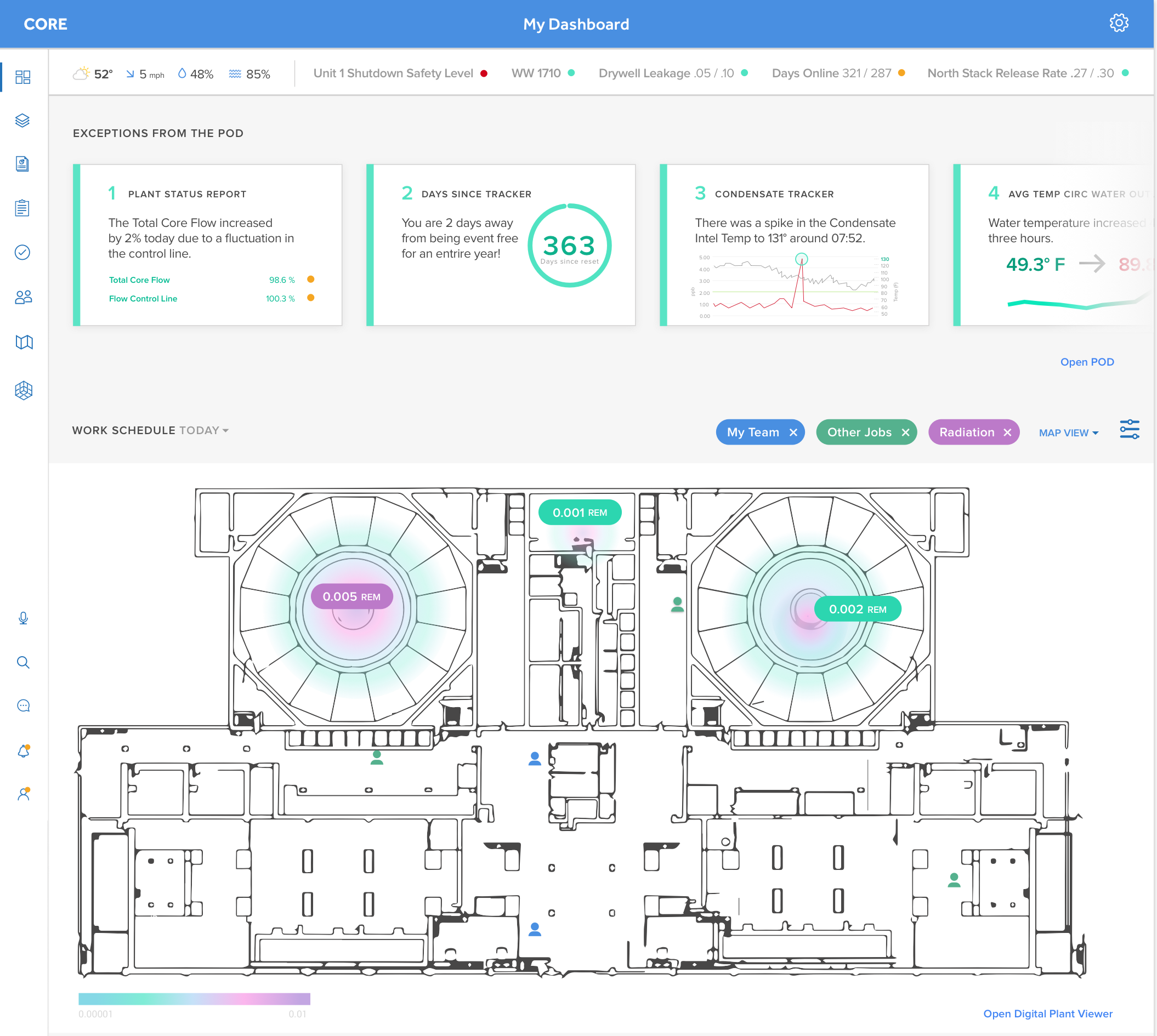Open notifications bell icon
This screenshot has width=1157, height=1036.
24,751
